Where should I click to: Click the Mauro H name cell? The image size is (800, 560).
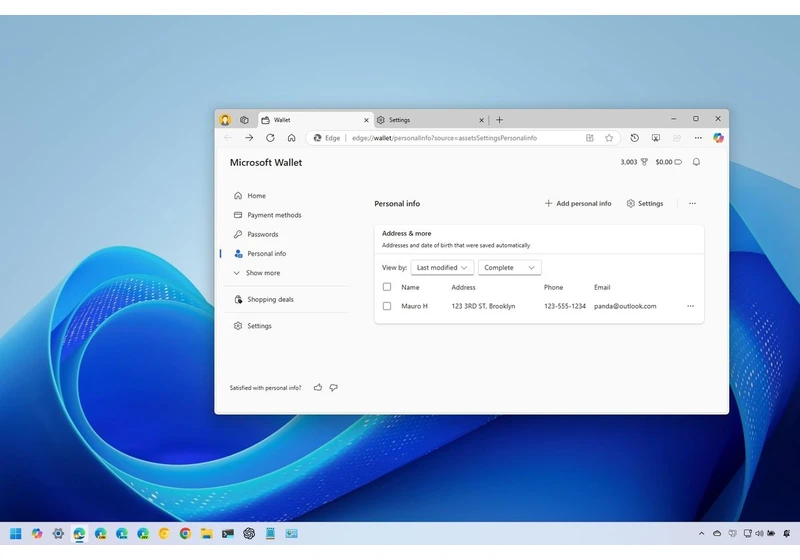414,306
